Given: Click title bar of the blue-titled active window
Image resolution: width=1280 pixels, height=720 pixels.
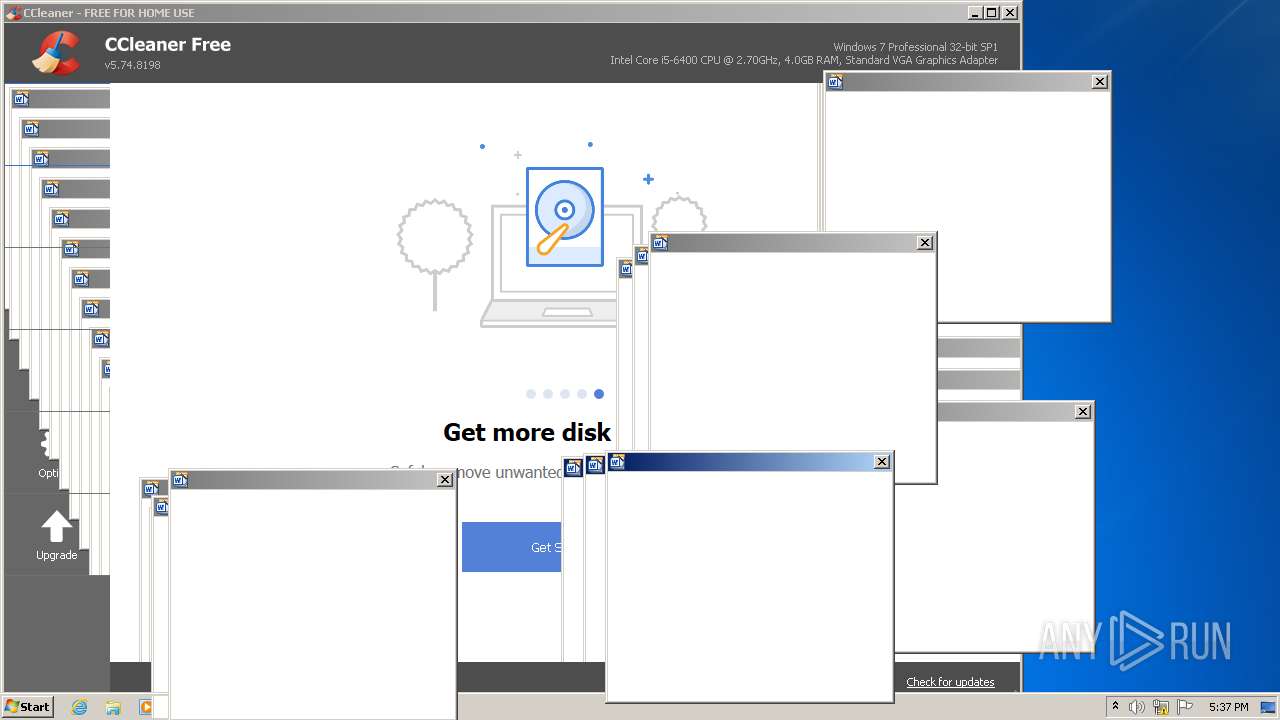Looking at the screenshot, I should 749,461.
